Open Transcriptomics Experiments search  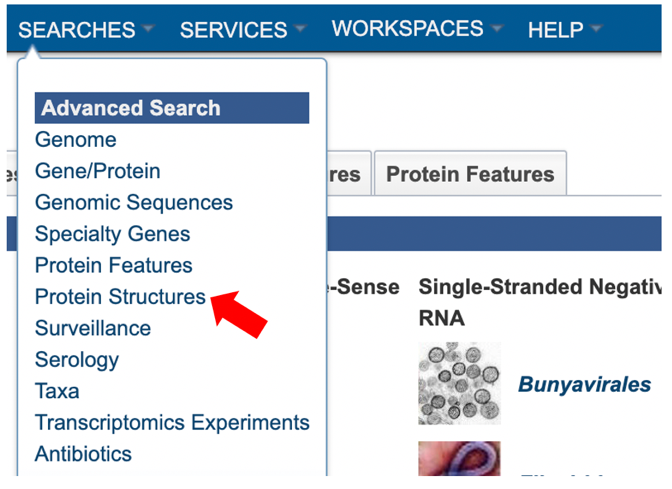pyautogui.click(x=172, y=423)
